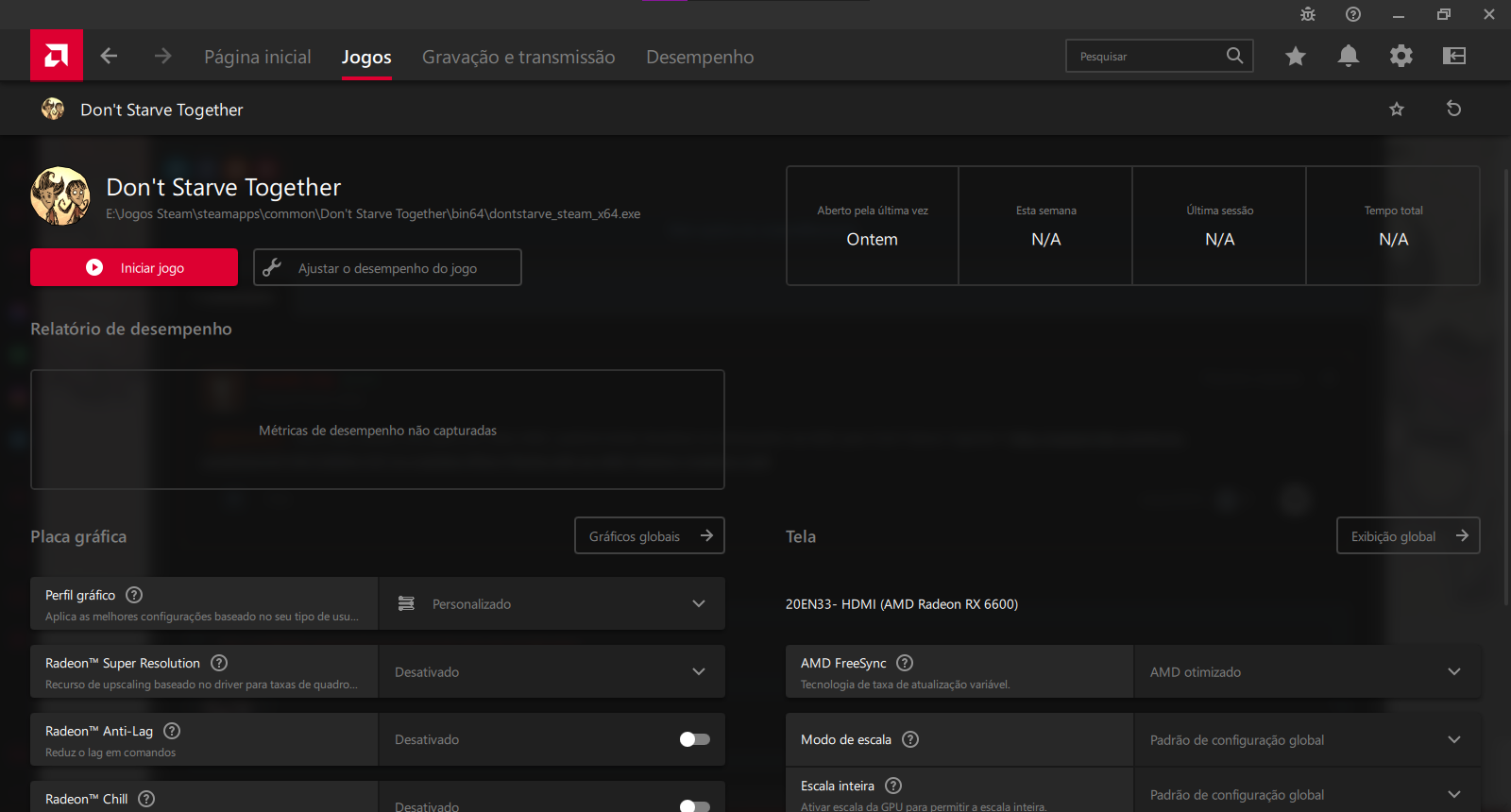Click the bug report icon
Image resolution: width=1511 pixels, height=812 pixels.
(x=1307, y=14)
